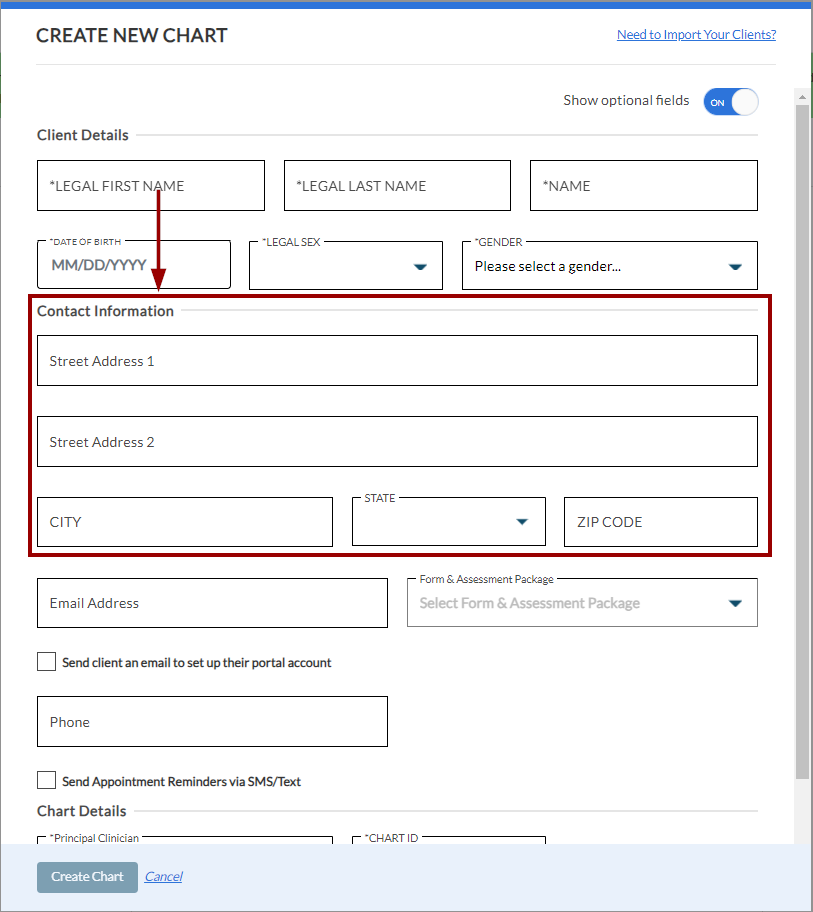The image size is (813, 912).
Task: Click the Create Chart button
Action: coord(87,877)
